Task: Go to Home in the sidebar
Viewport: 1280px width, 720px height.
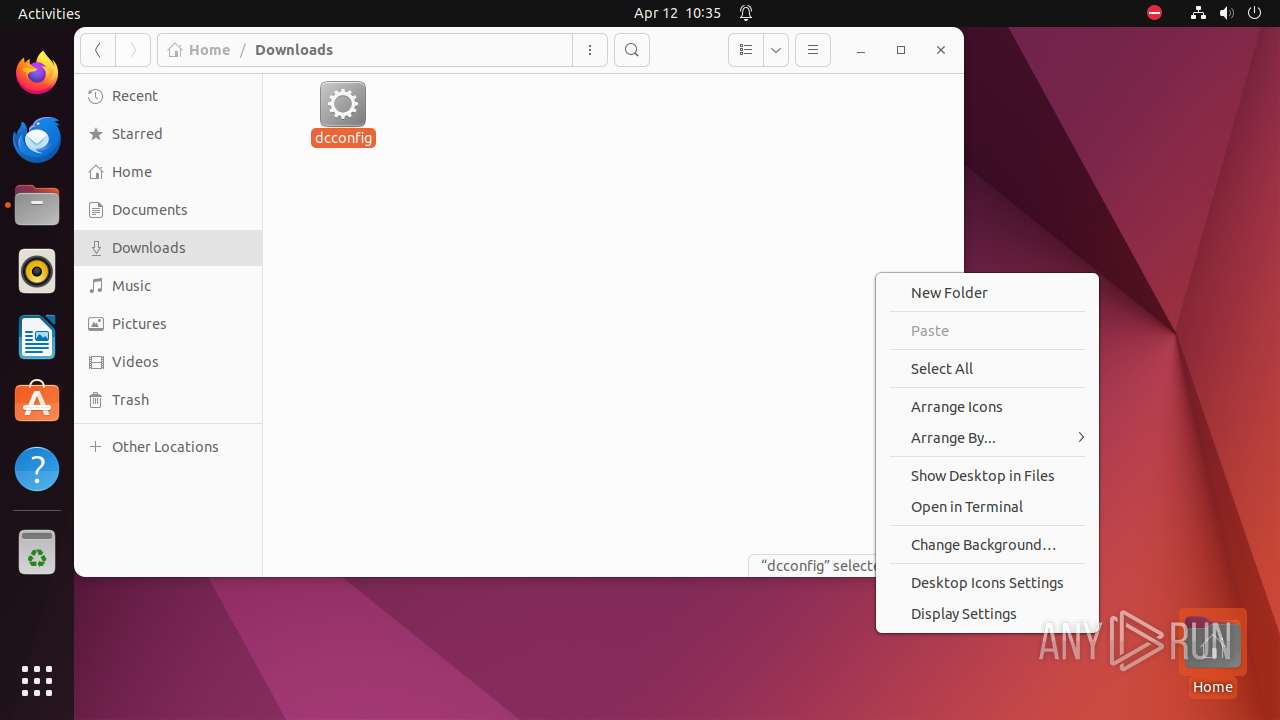Action: click(168, 172)
